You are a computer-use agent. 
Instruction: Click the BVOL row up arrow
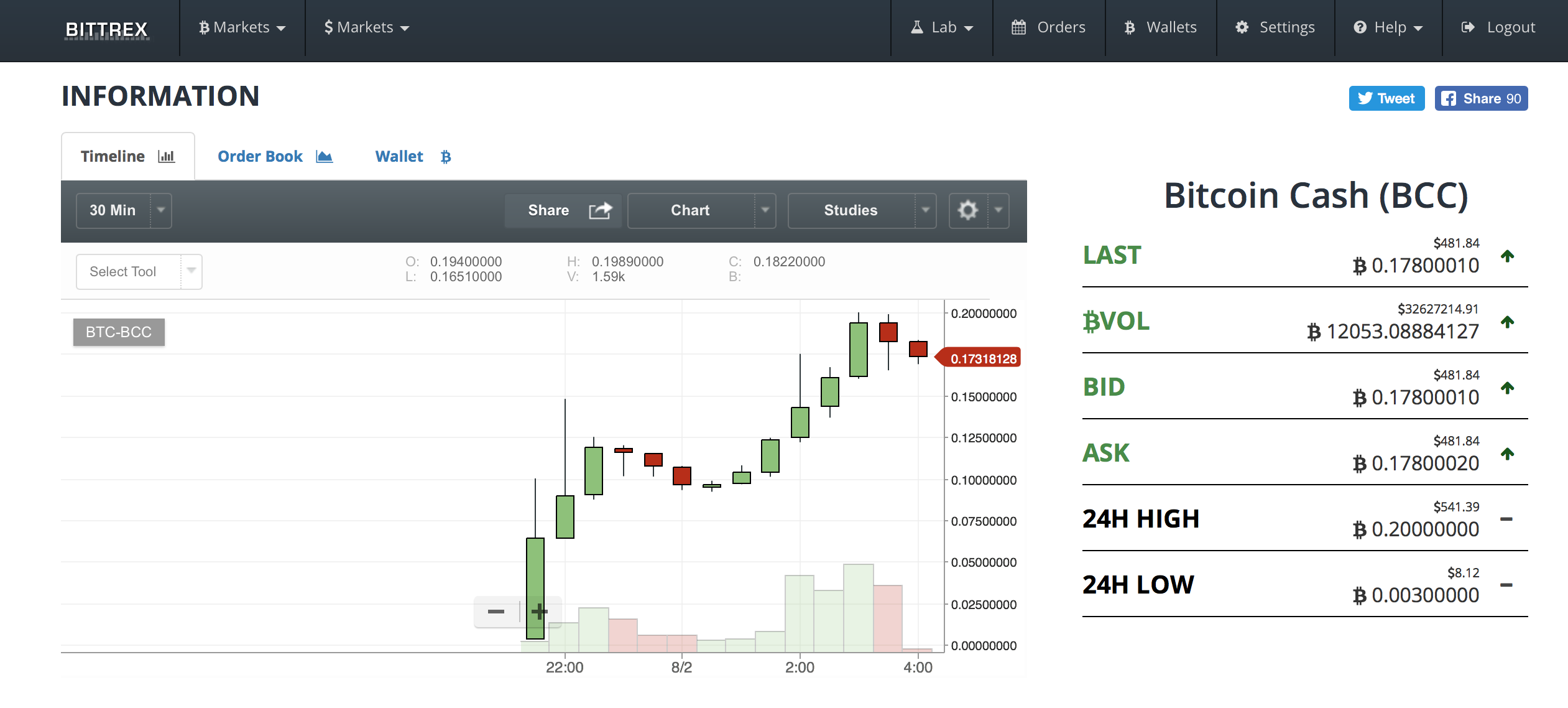tap(1507, 322)
